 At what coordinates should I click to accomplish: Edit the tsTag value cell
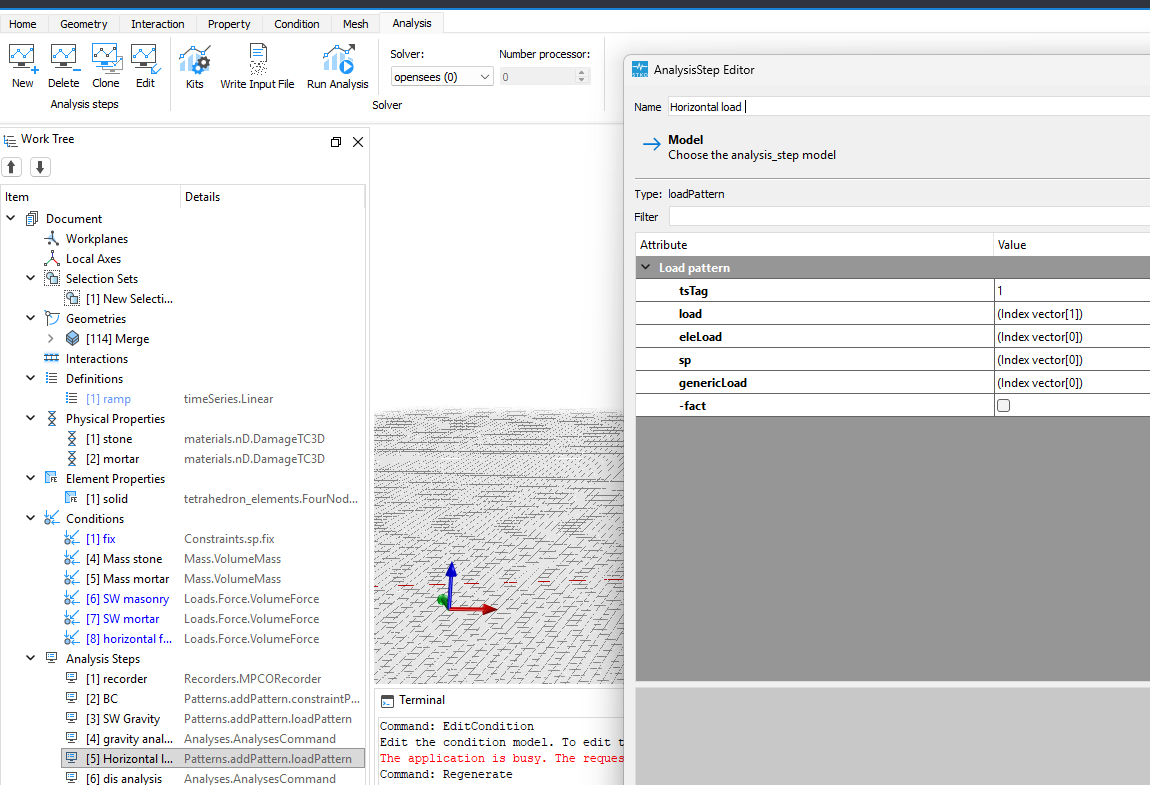click(1072, 291)
